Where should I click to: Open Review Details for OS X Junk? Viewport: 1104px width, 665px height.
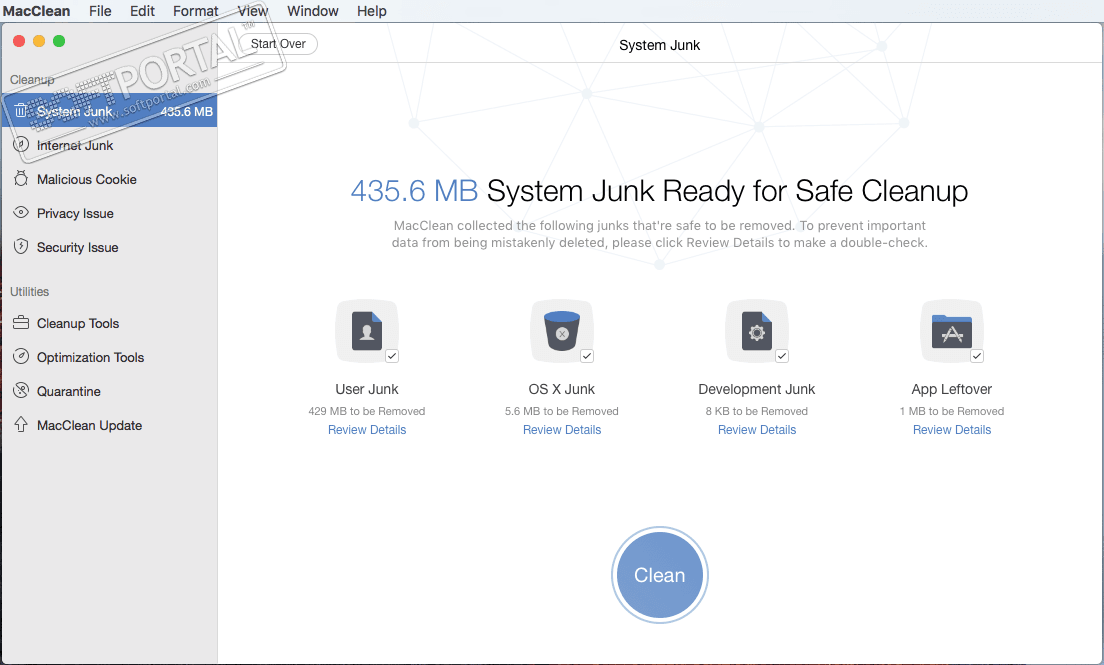coord(562,430)
